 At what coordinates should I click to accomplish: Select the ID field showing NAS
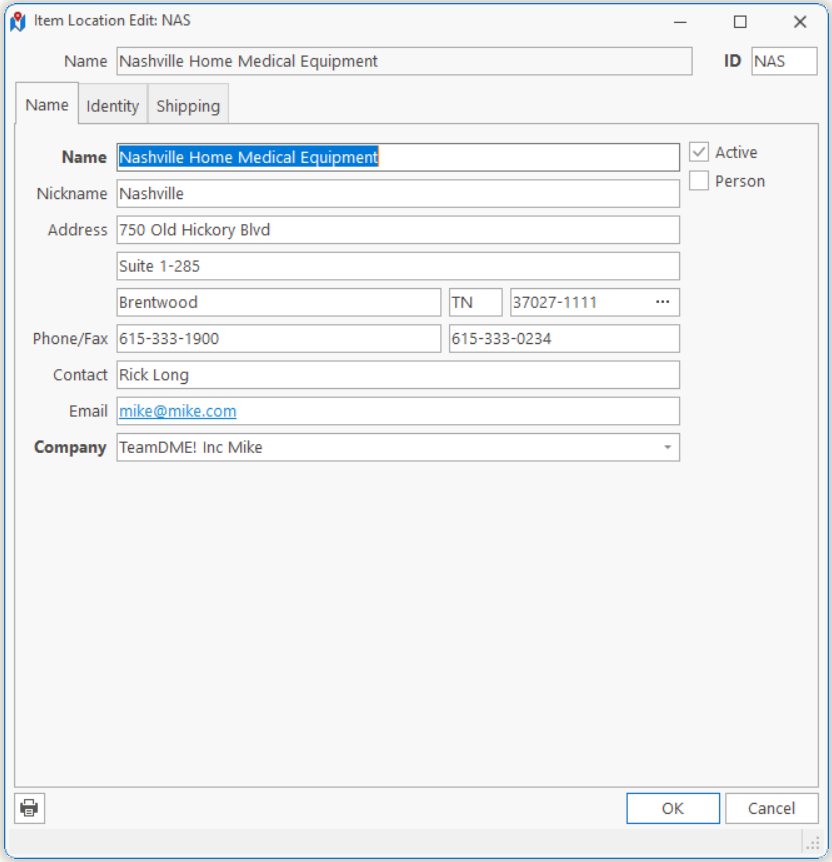[783, 61]
